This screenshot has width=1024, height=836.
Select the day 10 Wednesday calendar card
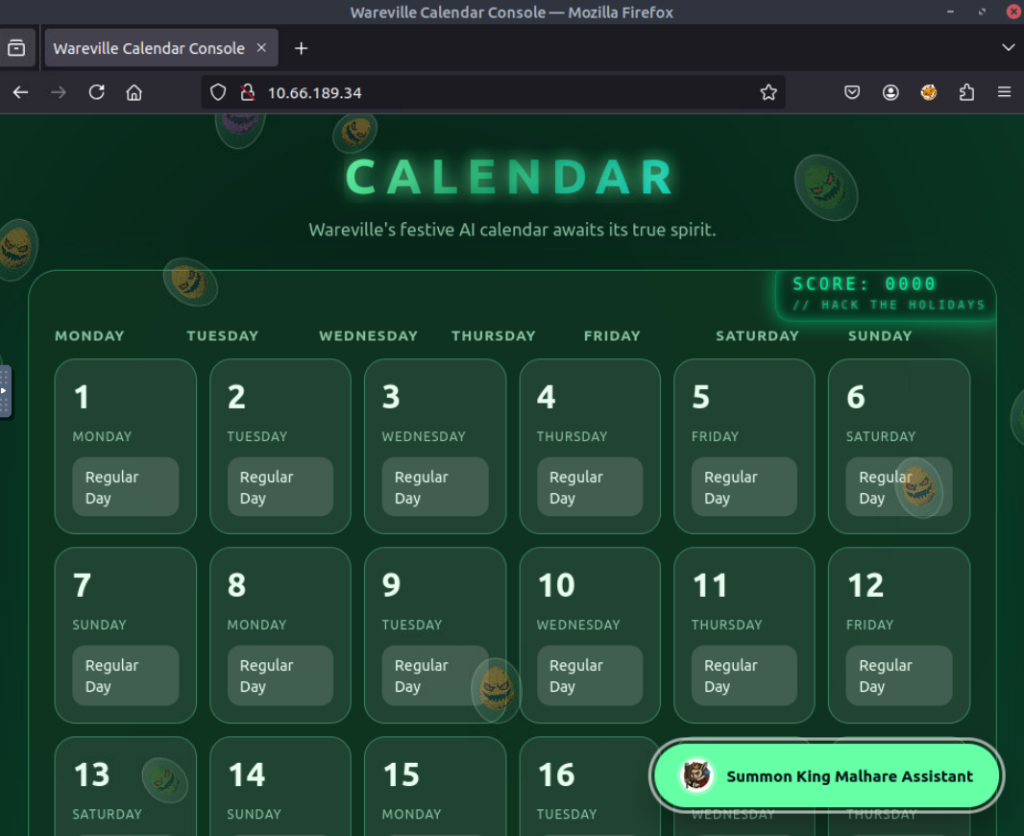pos(589,634)
